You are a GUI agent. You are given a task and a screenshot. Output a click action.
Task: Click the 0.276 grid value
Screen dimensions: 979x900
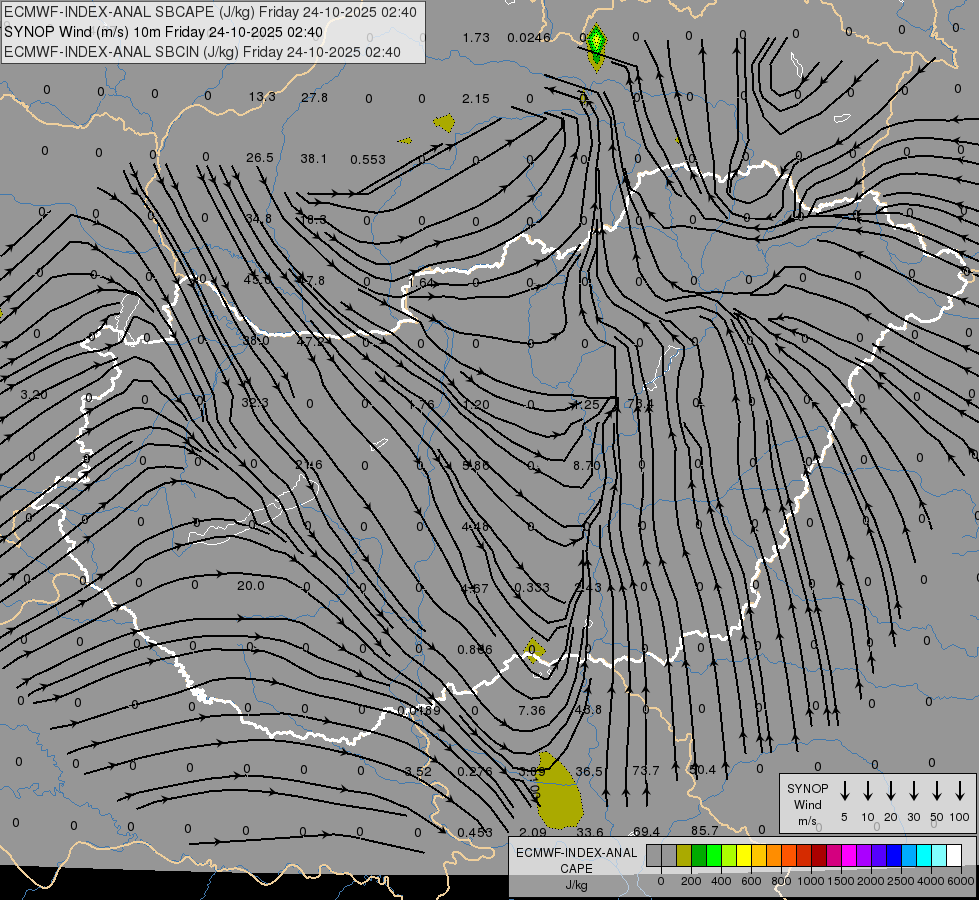475,771
